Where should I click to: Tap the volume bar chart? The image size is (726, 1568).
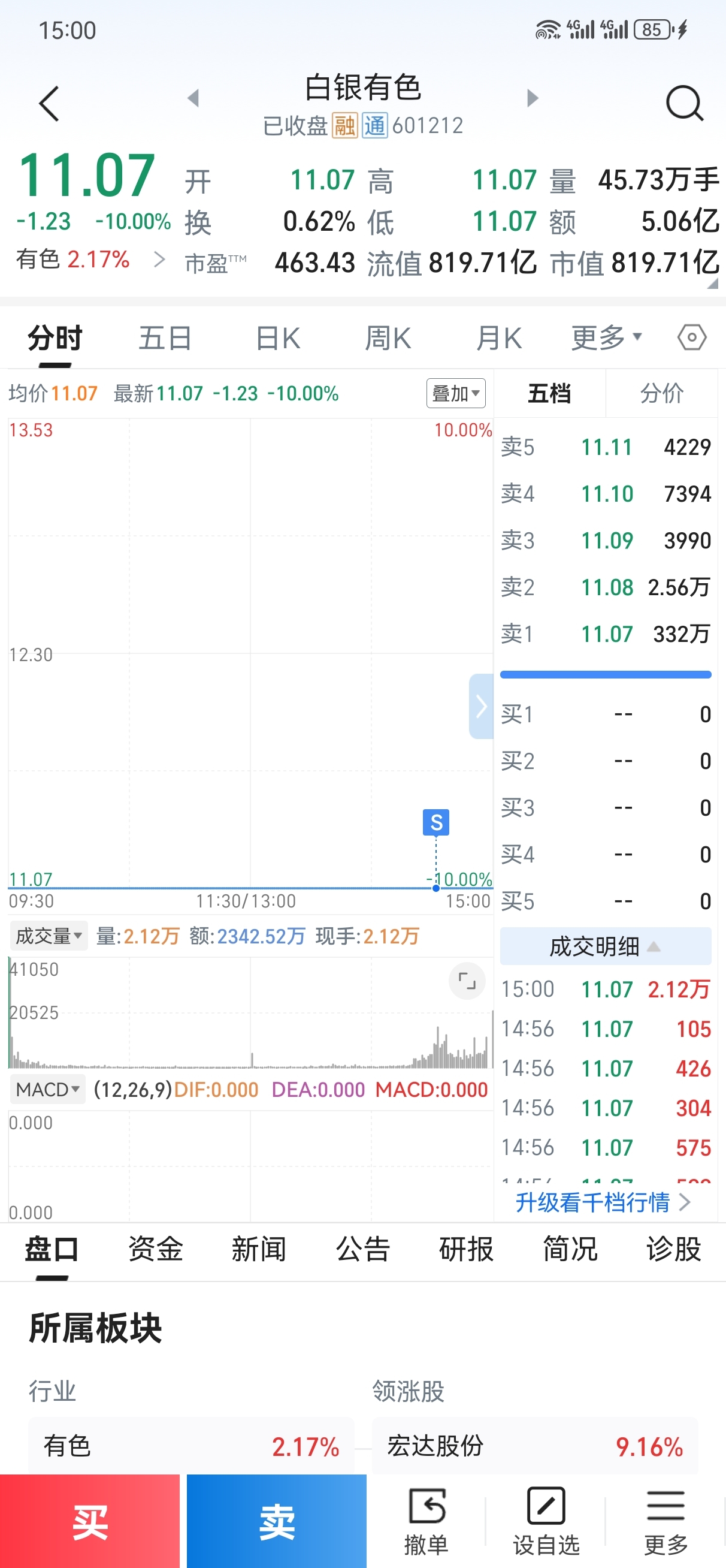coord(250,1013)
